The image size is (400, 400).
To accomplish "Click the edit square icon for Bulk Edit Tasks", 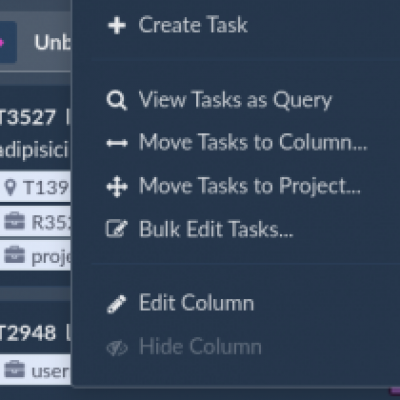I will (116, 229).
